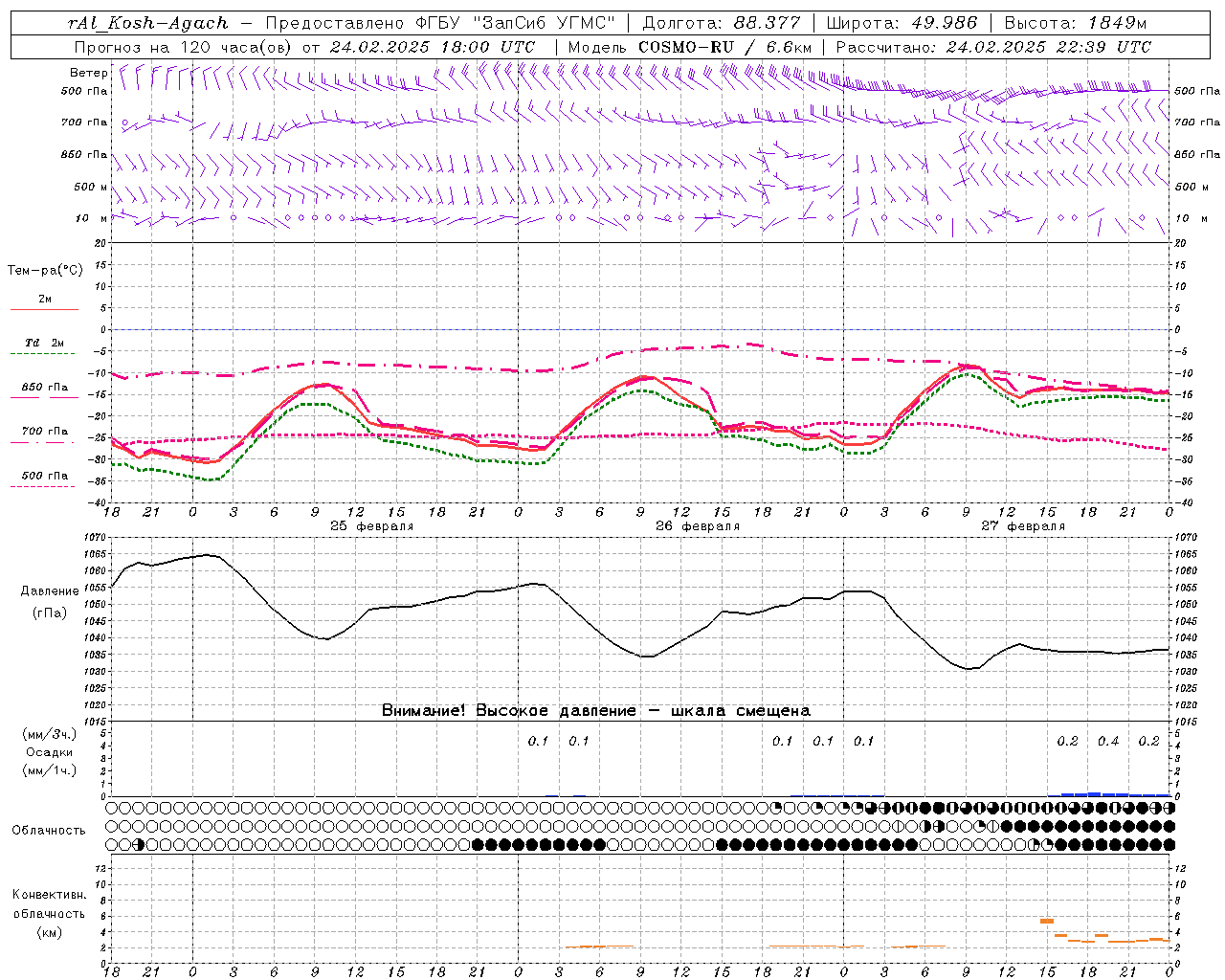The width and height of the screenshot is (1225, 980).
Task: Click the half-filled cloud circle at far left
Action: coord(139,844)
